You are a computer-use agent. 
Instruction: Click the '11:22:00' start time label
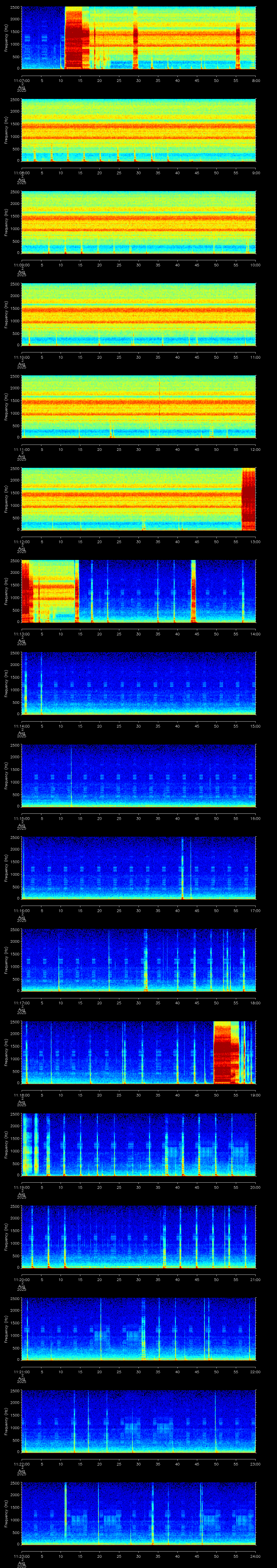click(22, 1463)
